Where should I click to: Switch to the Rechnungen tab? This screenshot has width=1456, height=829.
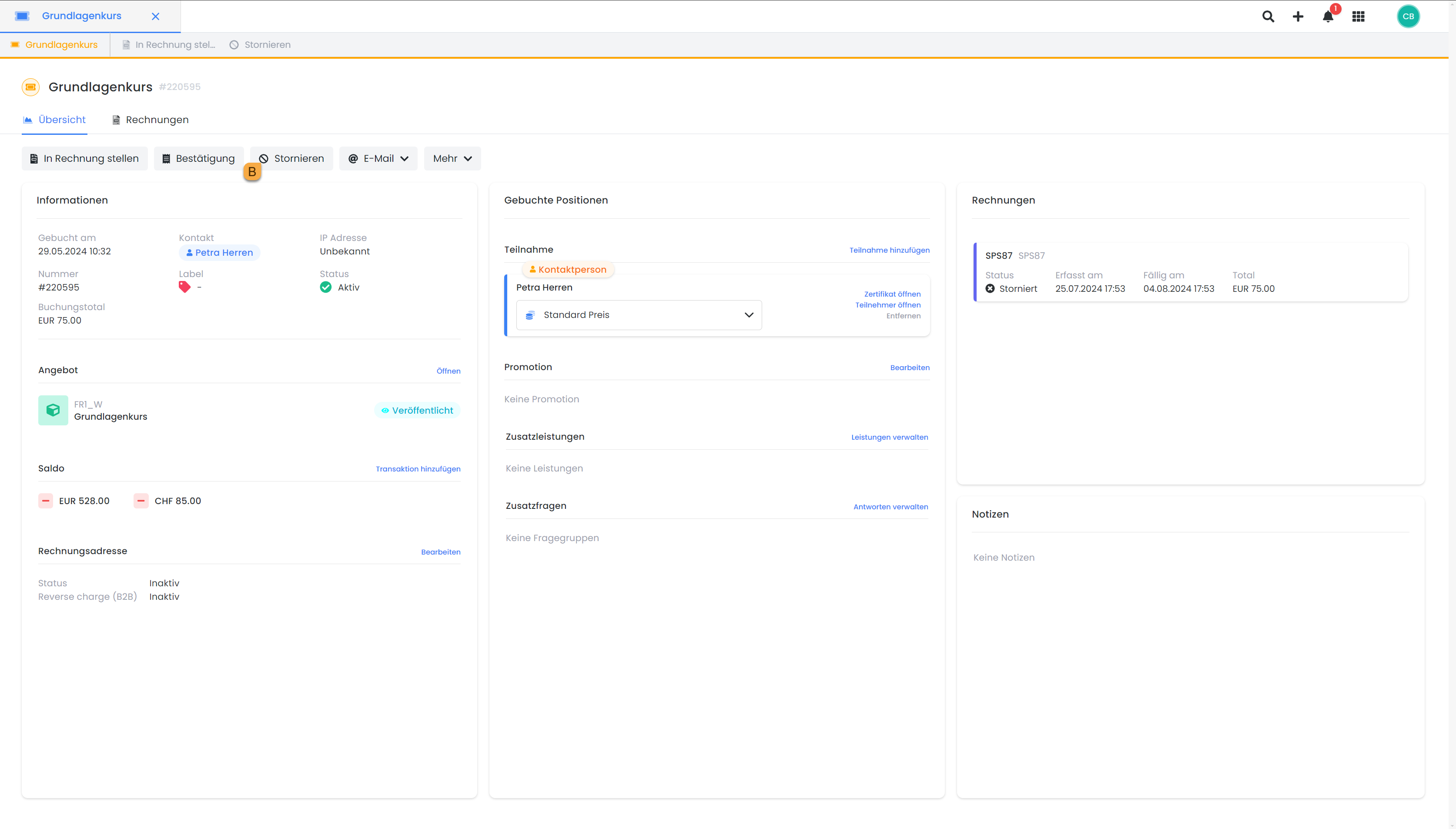(x=151, y=120)
